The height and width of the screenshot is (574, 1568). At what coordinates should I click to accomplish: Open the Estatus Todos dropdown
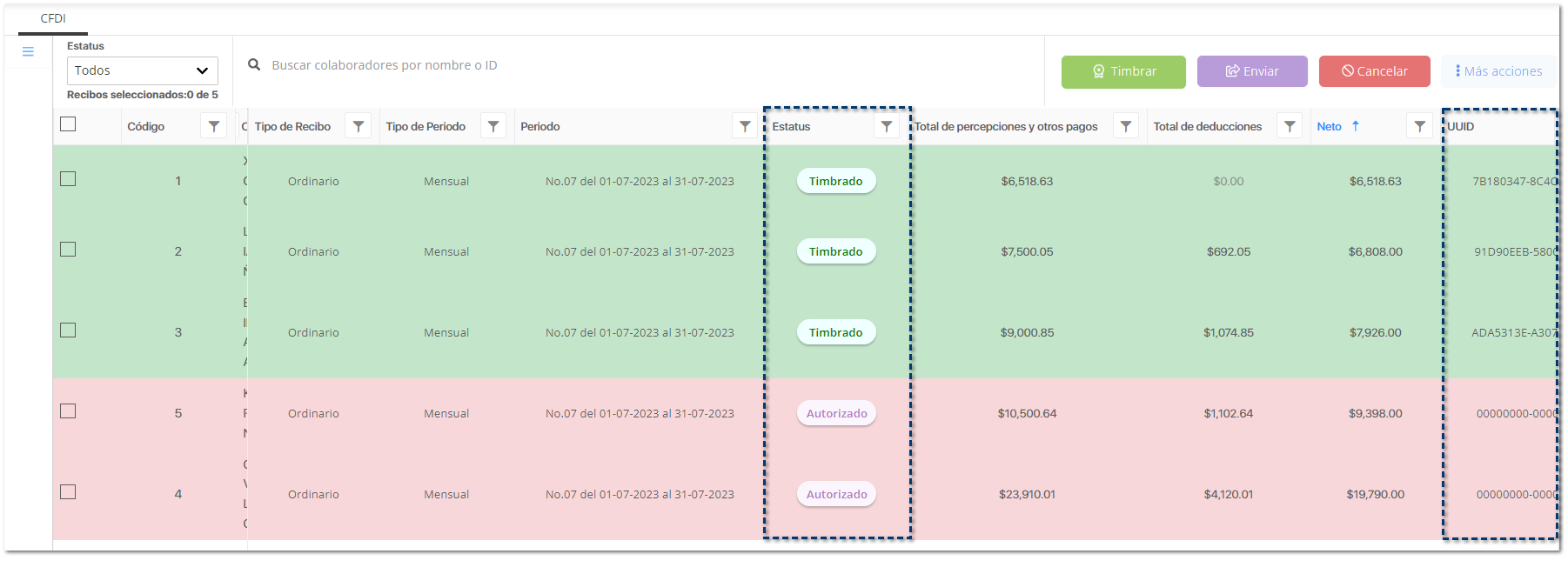pyautogui.click(x=142, y=70)
